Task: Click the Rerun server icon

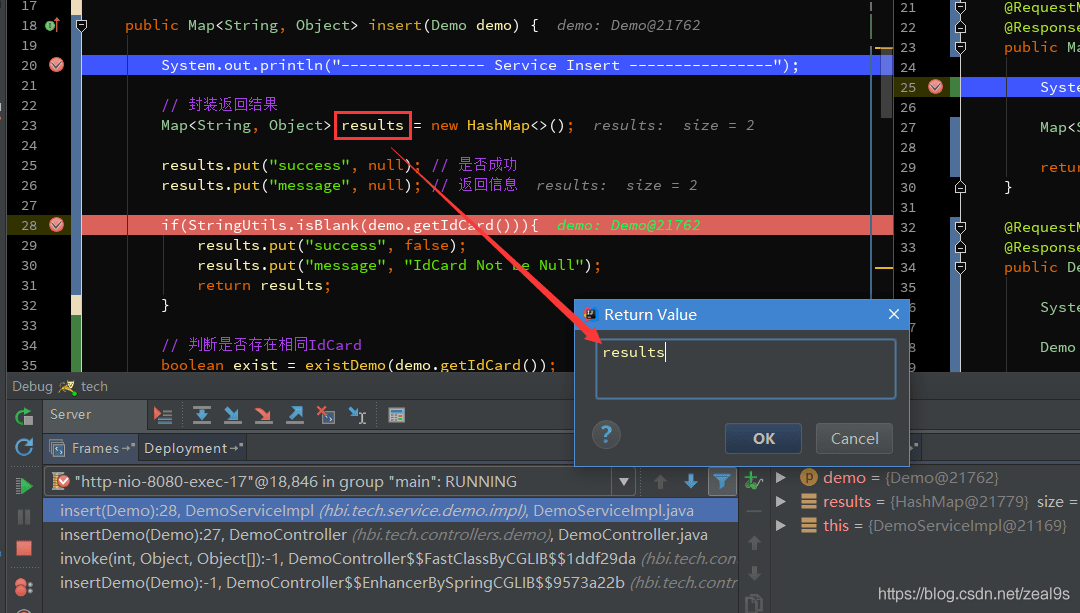Action: click(x=24, y=416)
